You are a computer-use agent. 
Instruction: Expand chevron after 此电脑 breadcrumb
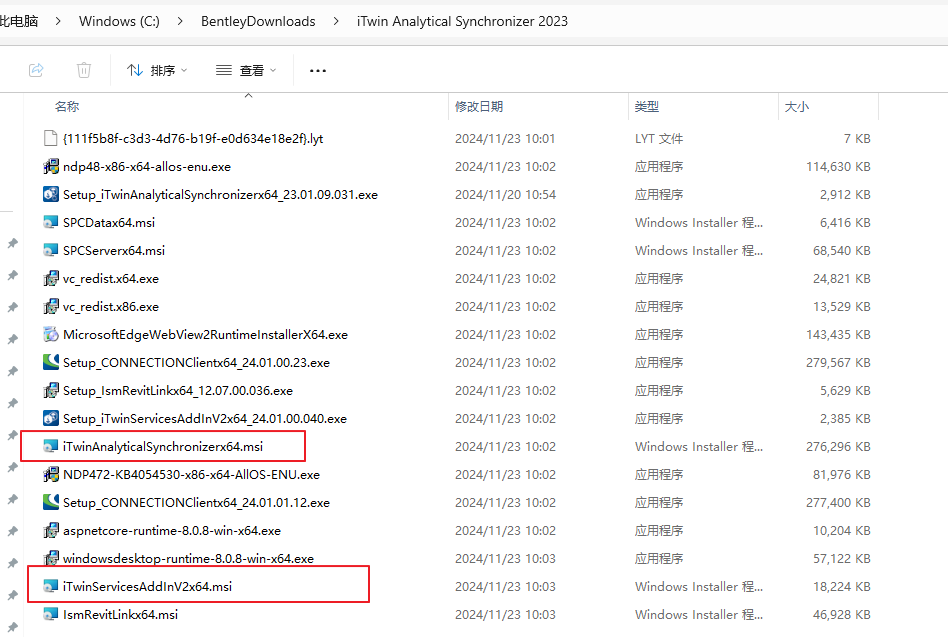coord(58,21)
